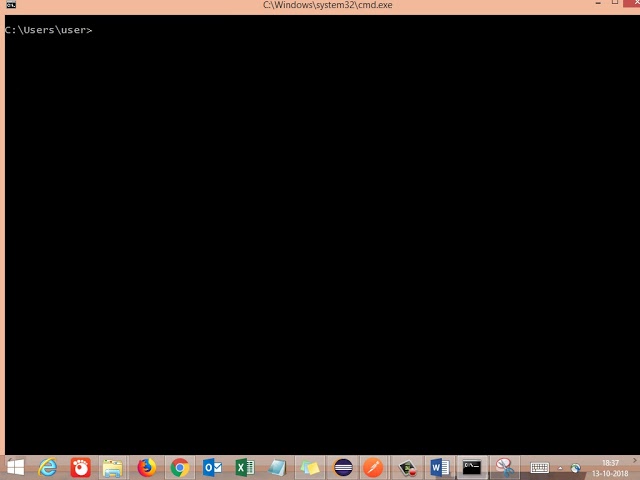Open cmd window system menu icon

pyautogui.click(x=11, y=4)
